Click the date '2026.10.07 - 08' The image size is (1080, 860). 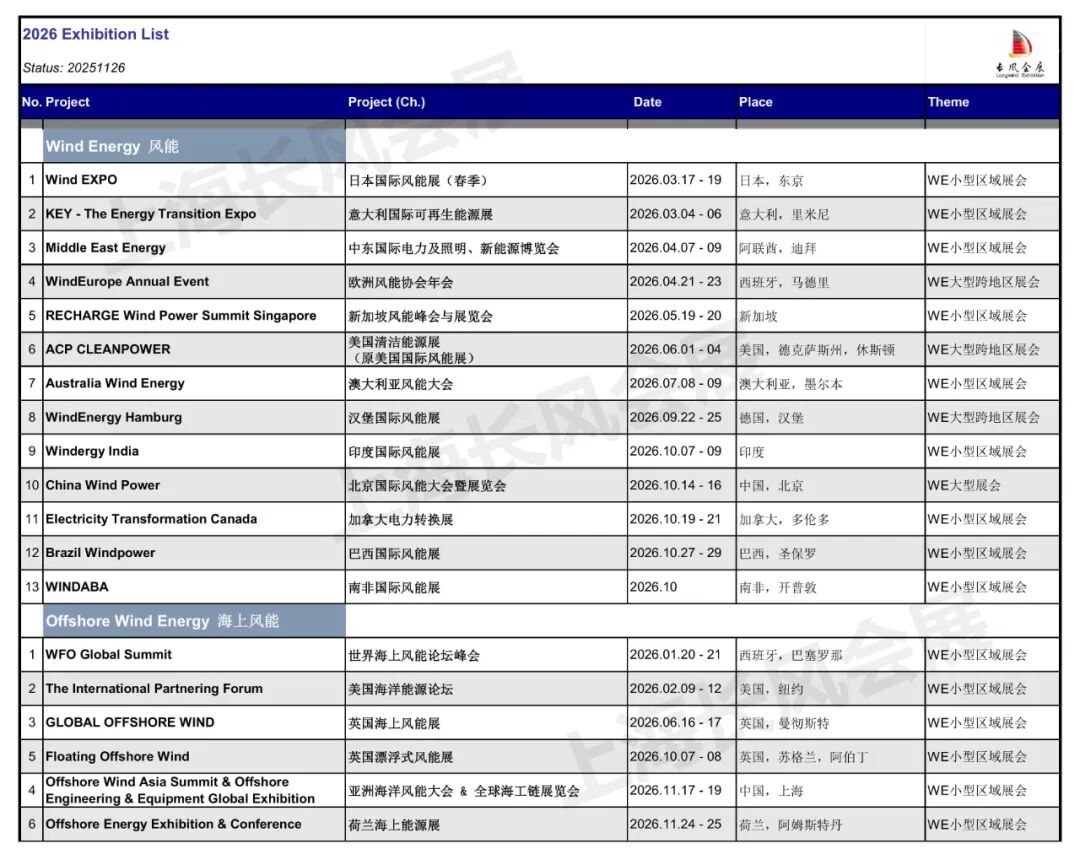tap(676, 756)
